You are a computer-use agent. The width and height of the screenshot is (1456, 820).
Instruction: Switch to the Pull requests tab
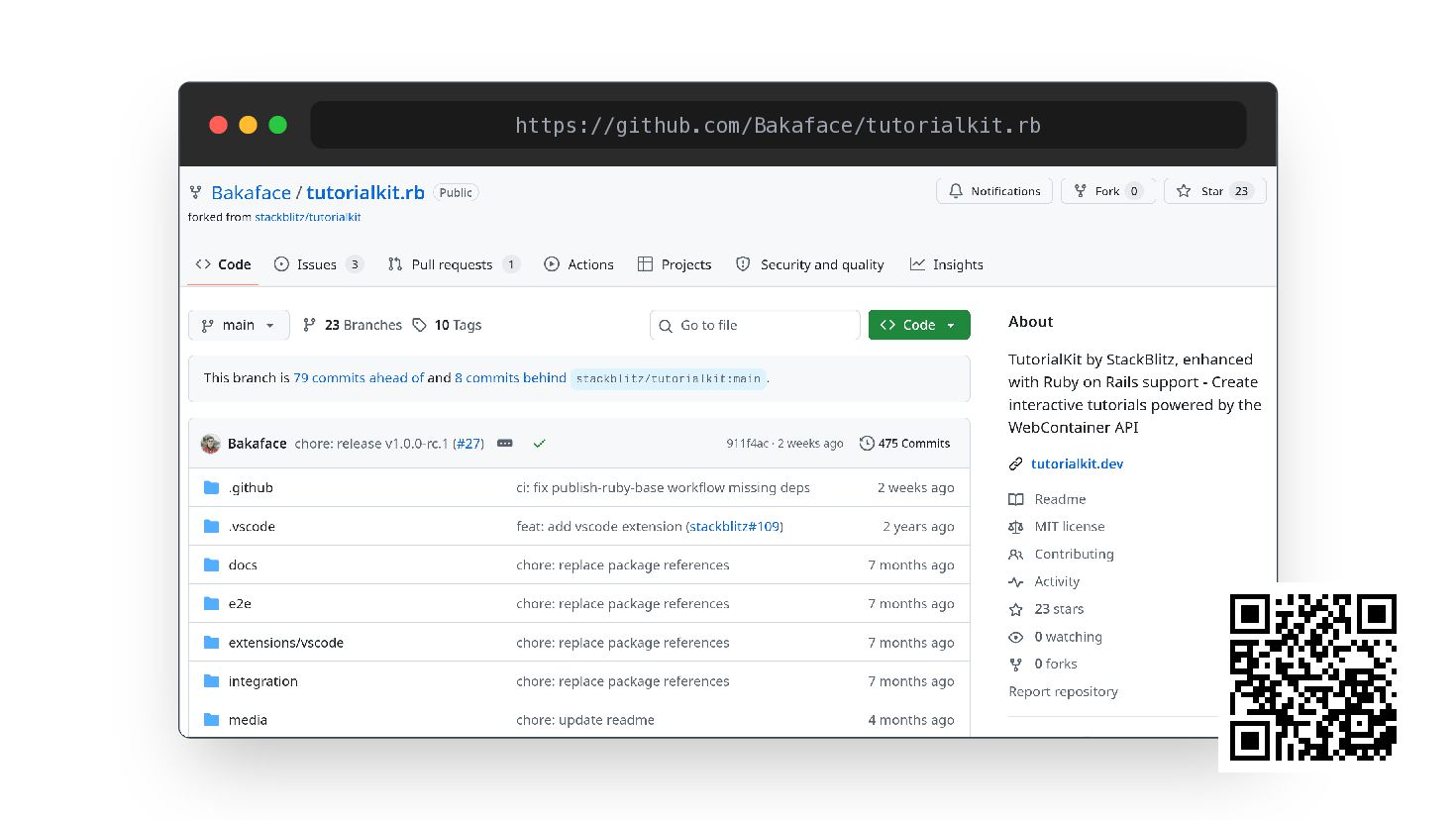click(454, 264)
